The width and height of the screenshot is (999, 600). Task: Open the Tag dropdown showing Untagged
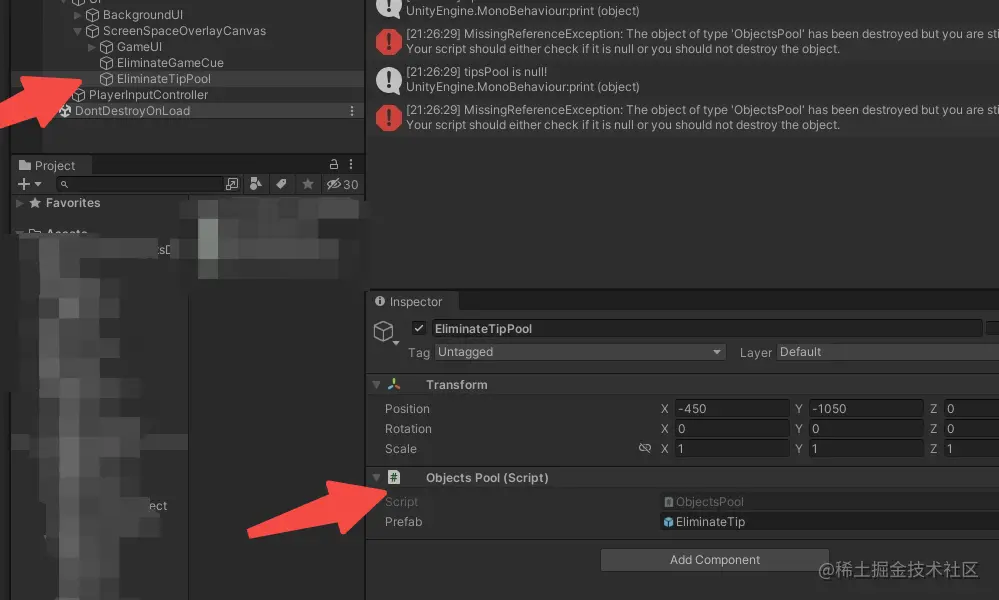tap(580, 352)
